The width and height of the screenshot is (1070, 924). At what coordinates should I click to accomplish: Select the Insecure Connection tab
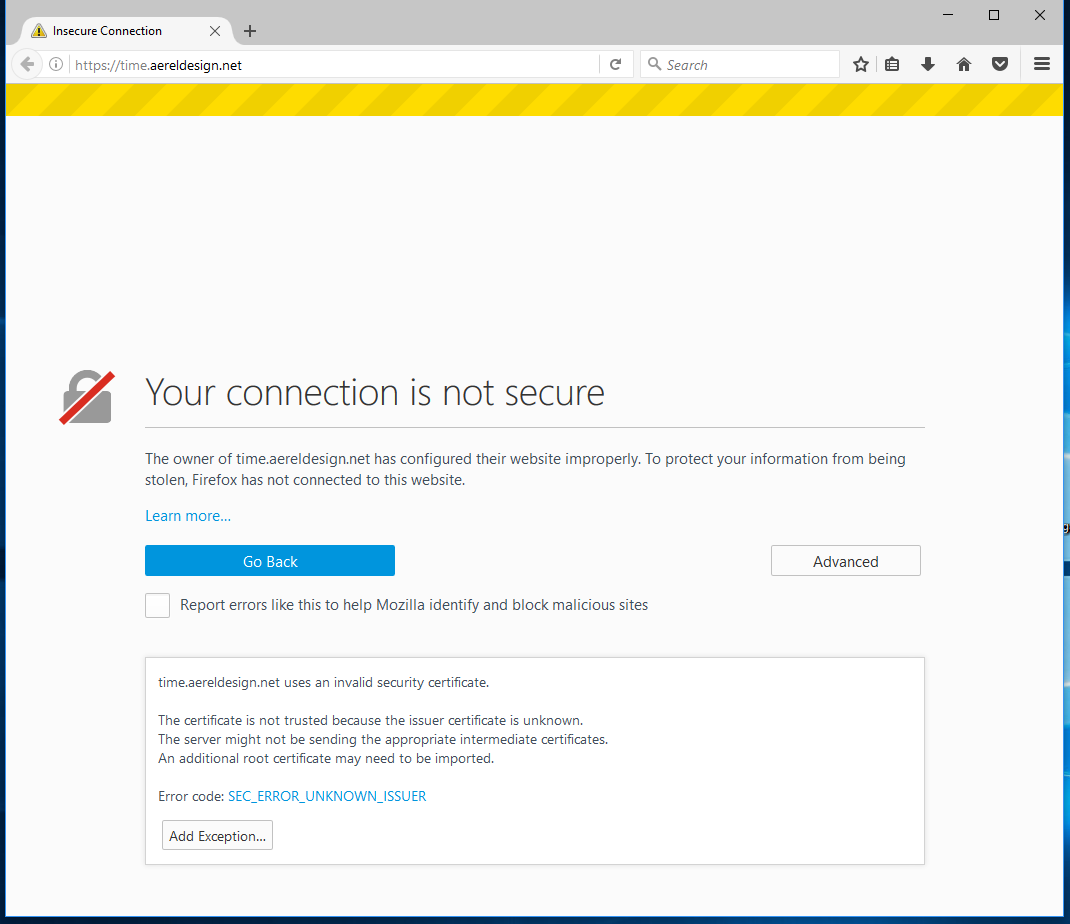tap(108, 31)
